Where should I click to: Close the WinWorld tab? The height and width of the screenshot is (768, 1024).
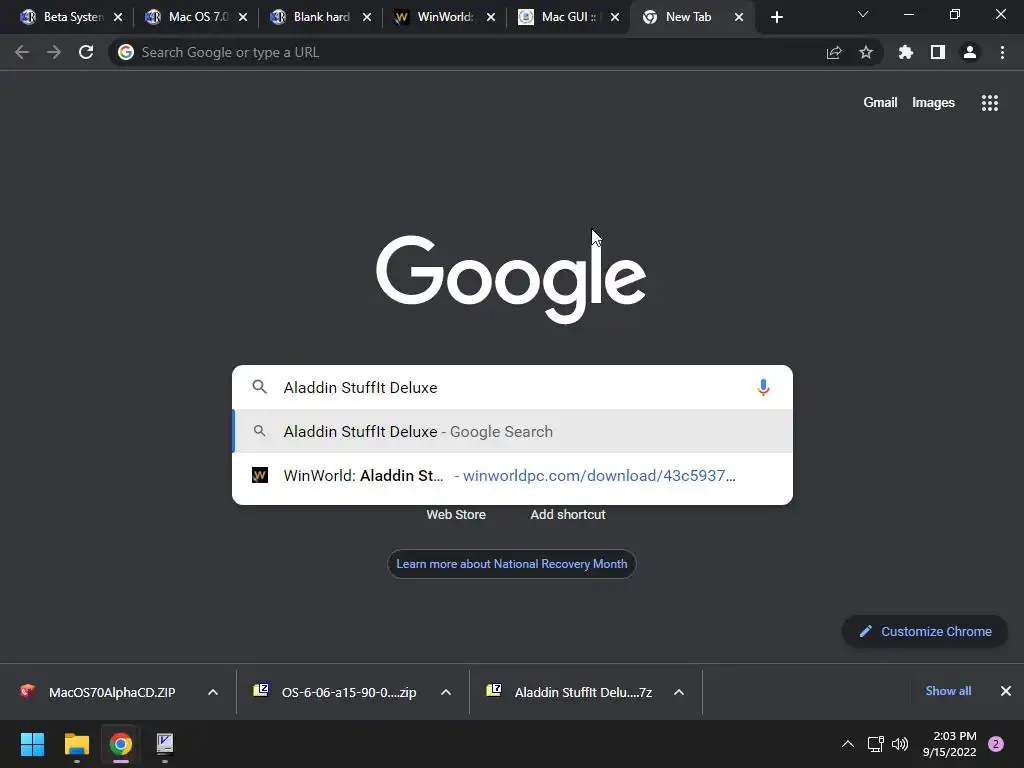[x=491, y=17]
